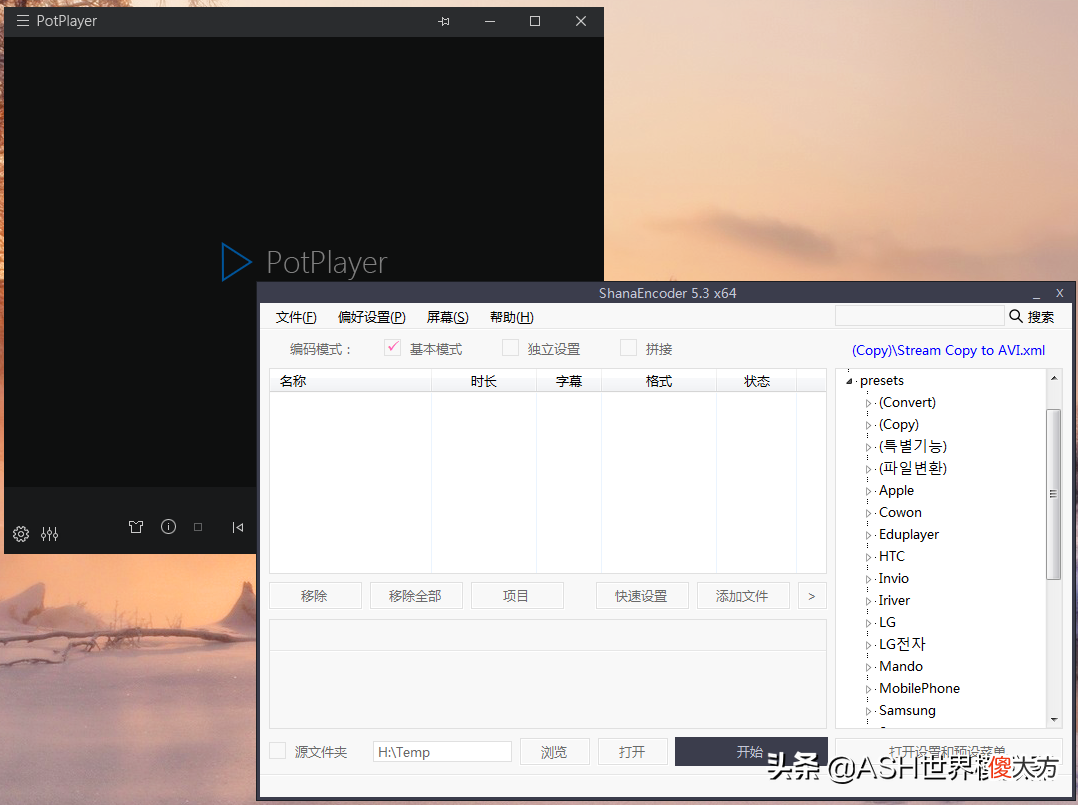The image size is (1078, 805).
Task: Open the Stream Copy to AVI.xml preset link
Action: point(948,350)
